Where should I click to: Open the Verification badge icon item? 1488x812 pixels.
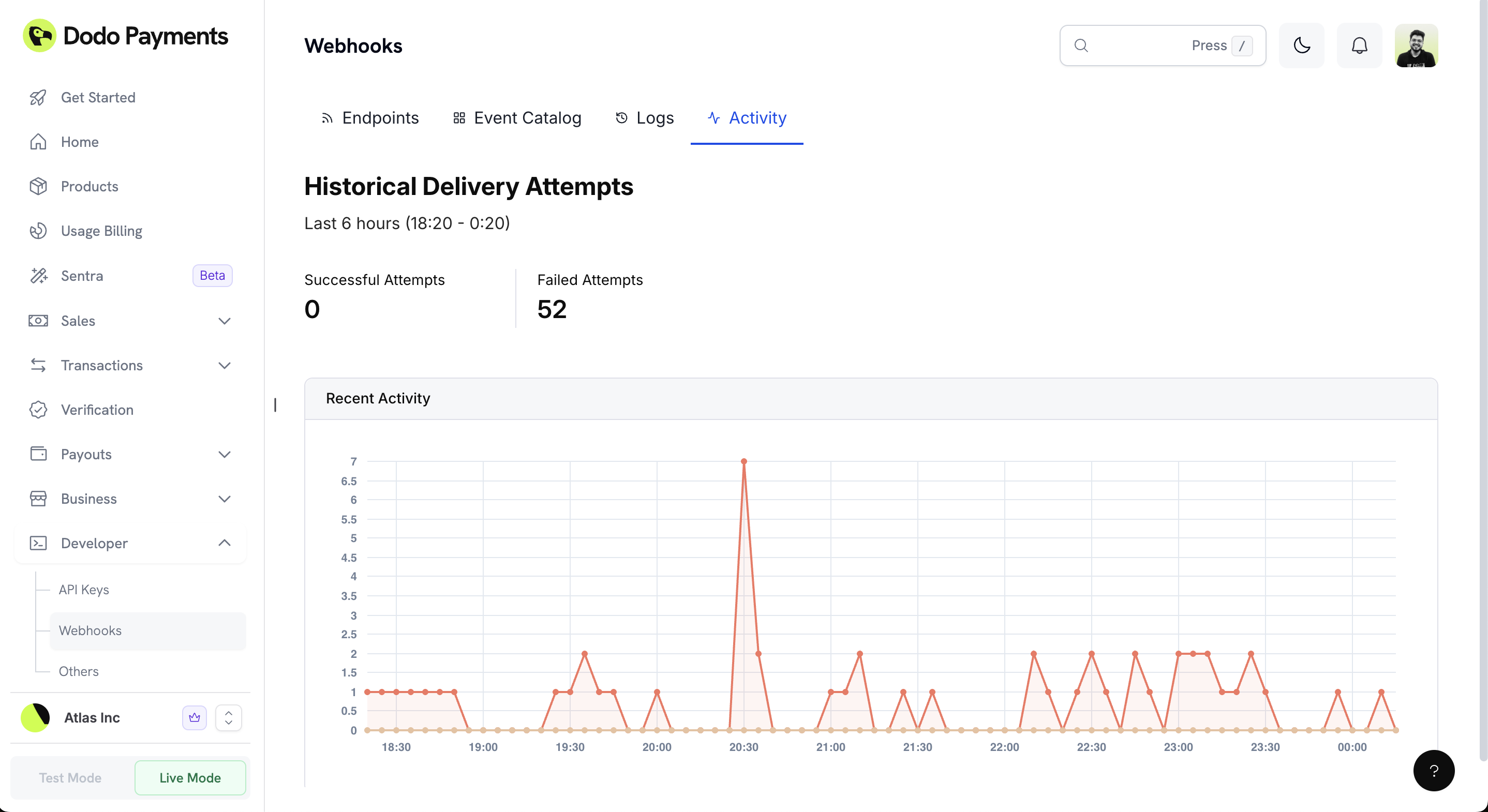[x=38, y=410]
